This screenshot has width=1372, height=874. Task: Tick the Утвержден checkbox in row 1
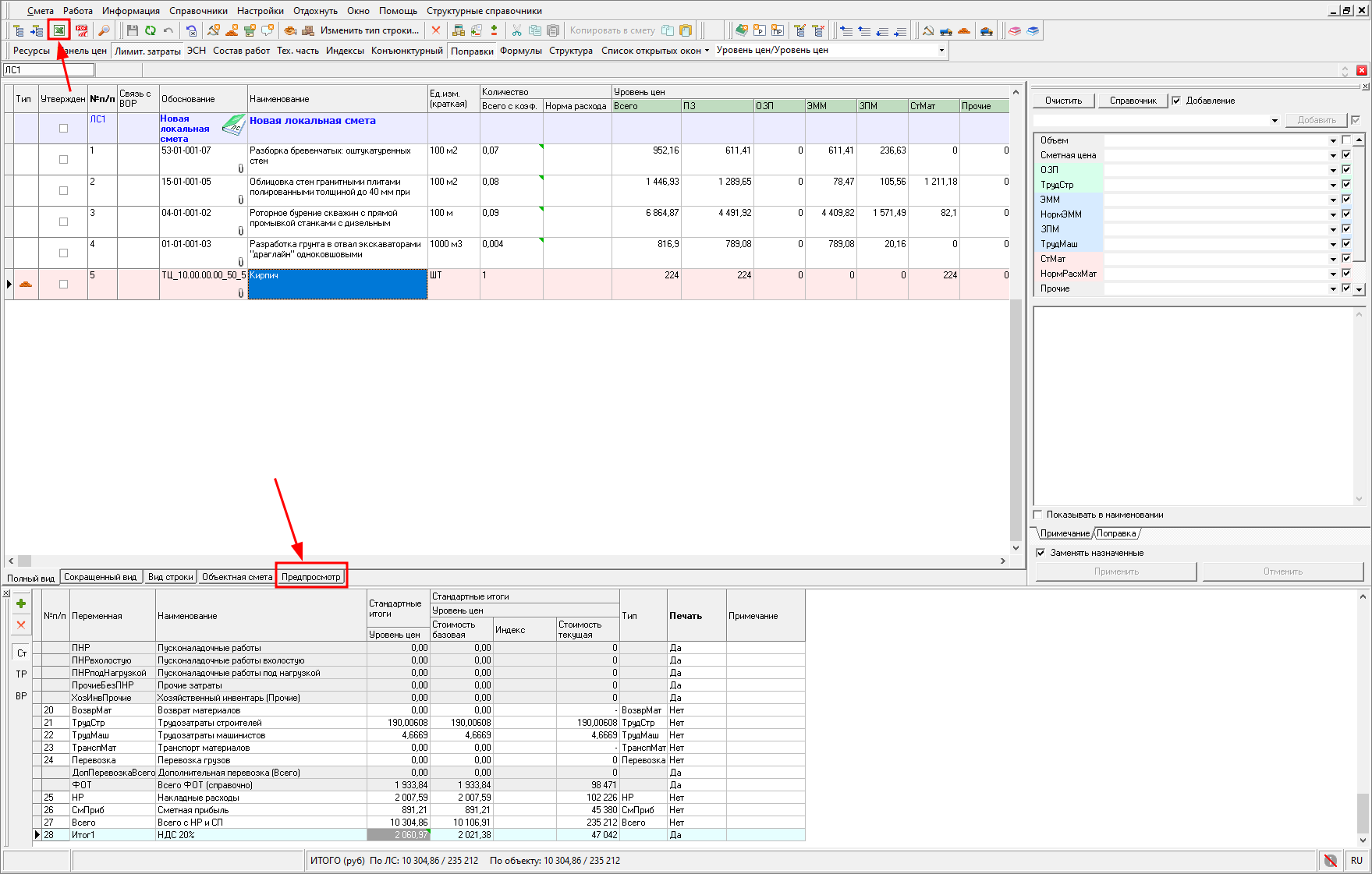63,160
